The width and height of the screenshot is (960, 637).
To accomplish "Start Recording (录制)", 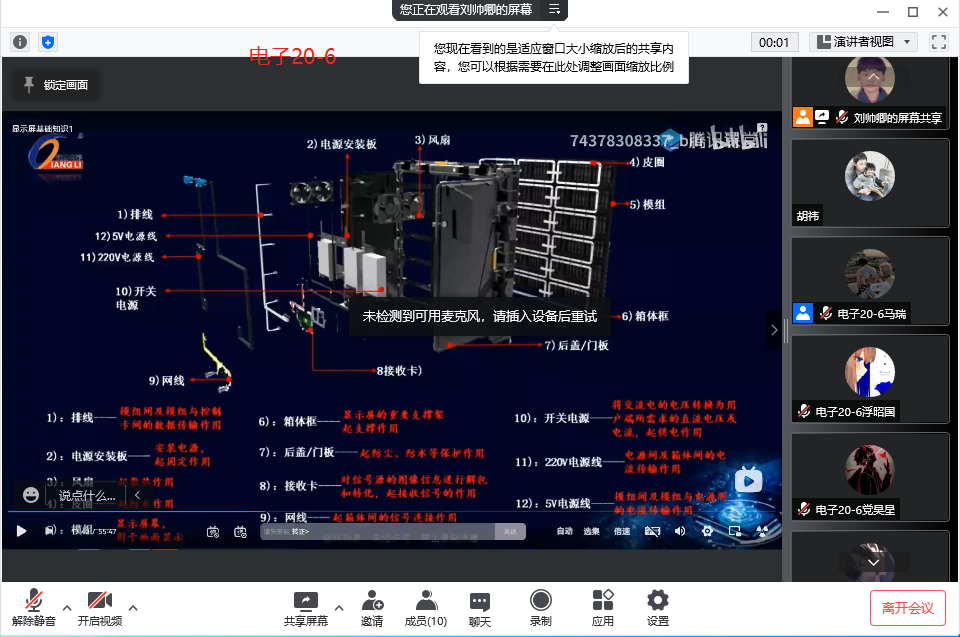I will 540,608.
